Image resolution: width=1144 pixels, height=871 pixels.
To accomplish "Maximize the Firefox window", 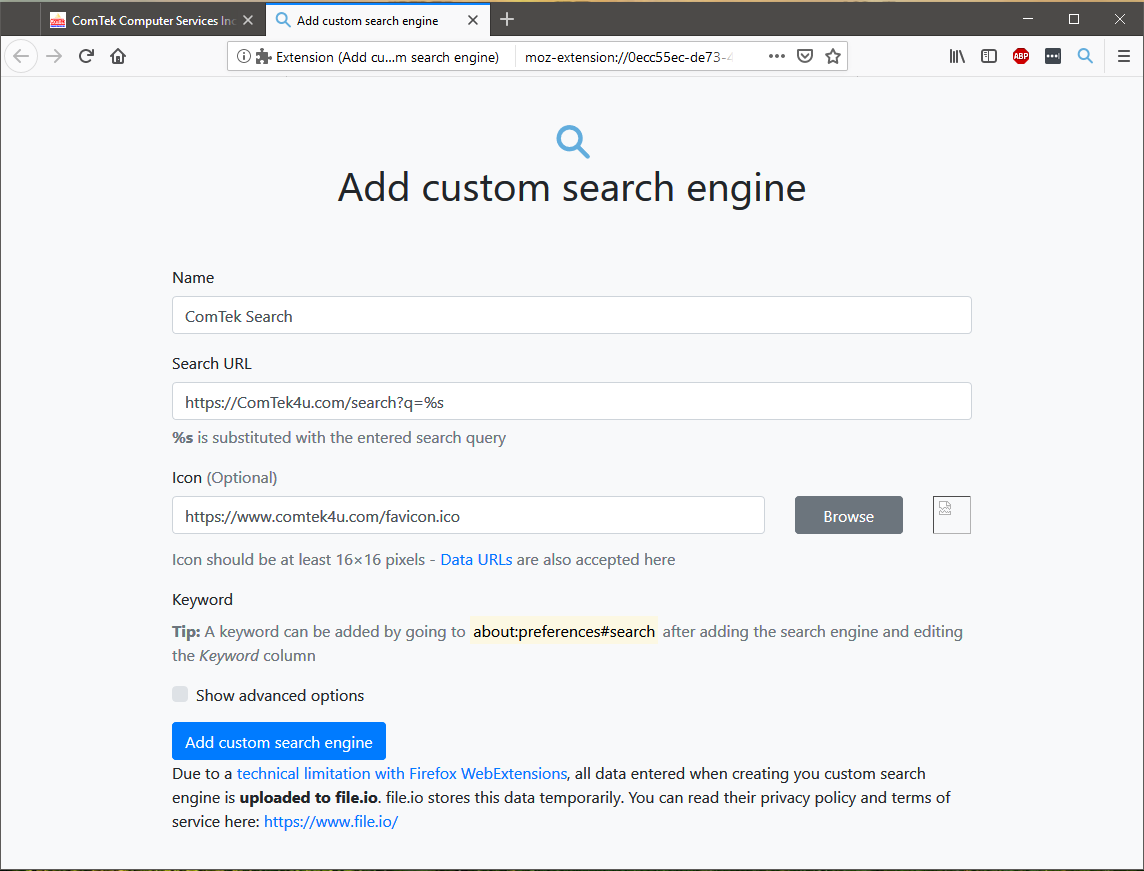I will point(1073,19).
